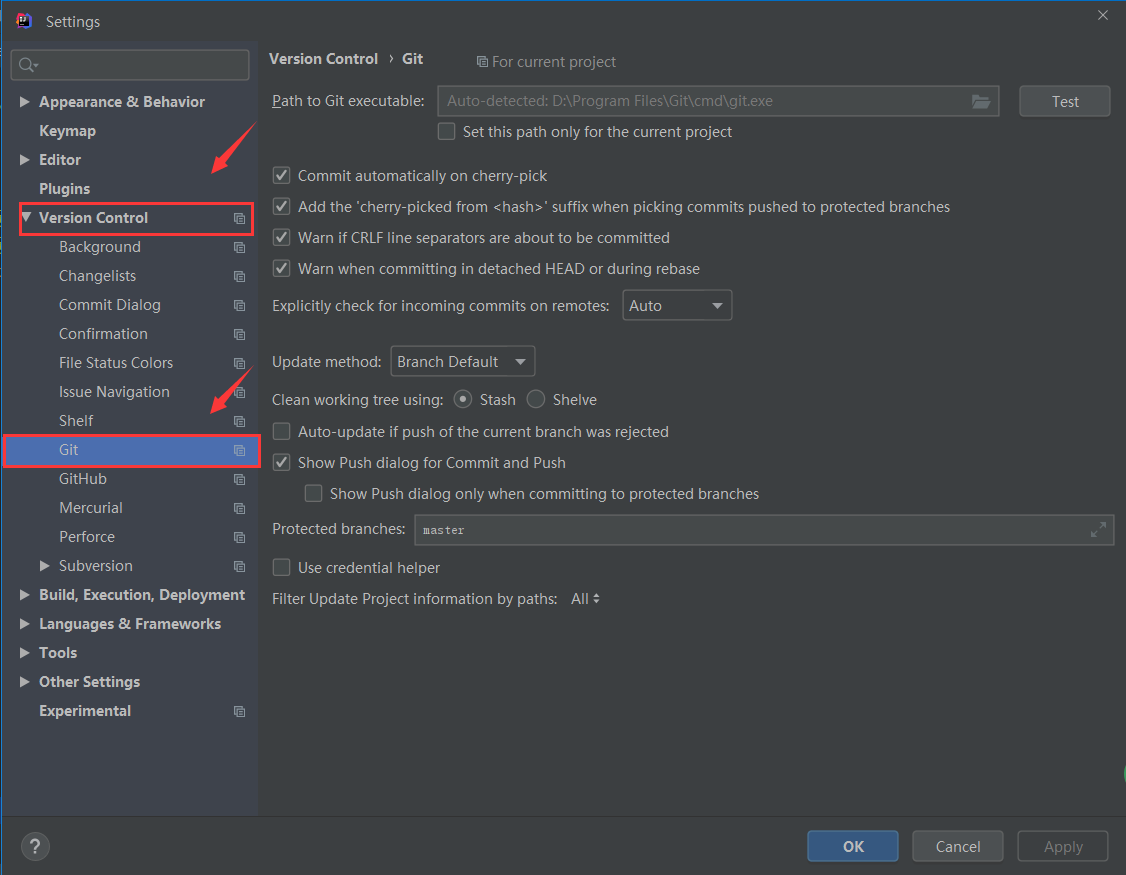Screen dimensions: 1126x875
Task: Click the project-level icon next to Experimental
Action: [x=240, y=711]
